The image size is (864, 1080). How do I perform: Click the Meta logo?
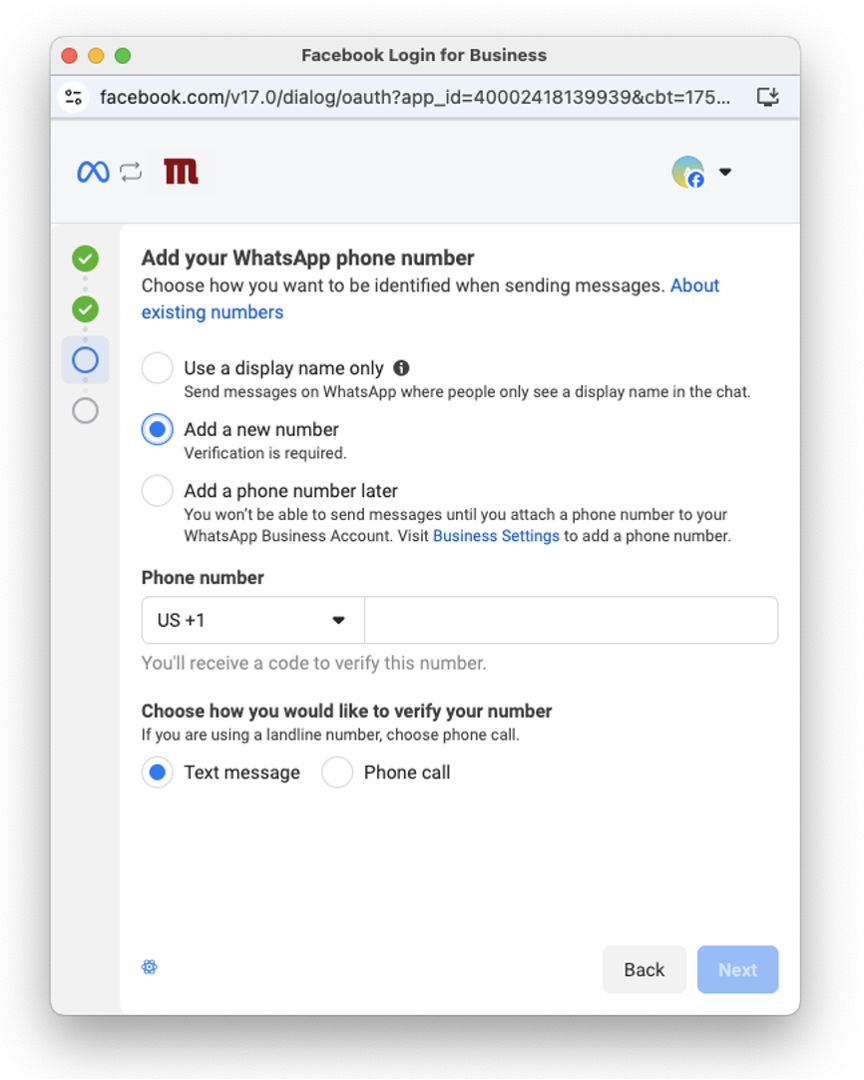[x=93, y=171]
